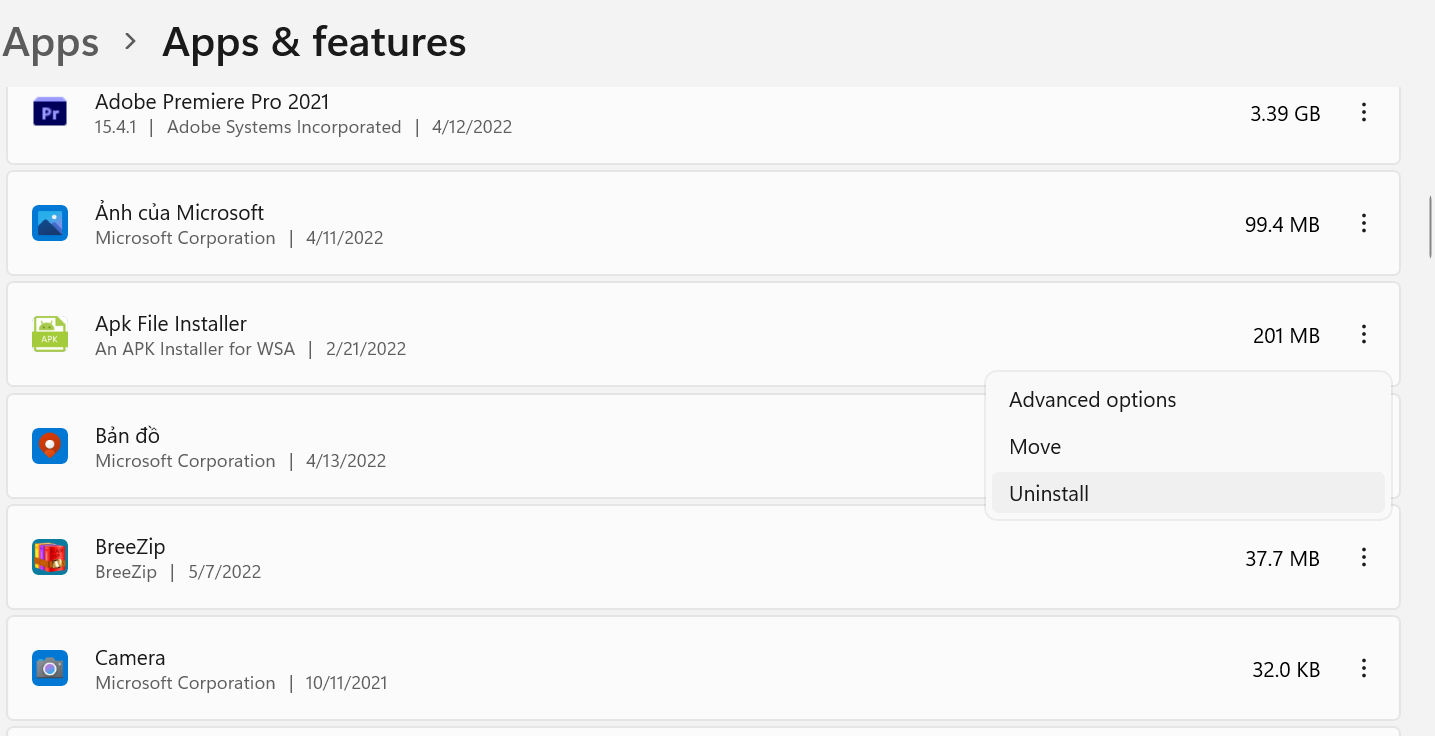This screenshot has height=736, width=1435.
Task: Click the Bản đồ maps icon
Action: pos(50,446)
